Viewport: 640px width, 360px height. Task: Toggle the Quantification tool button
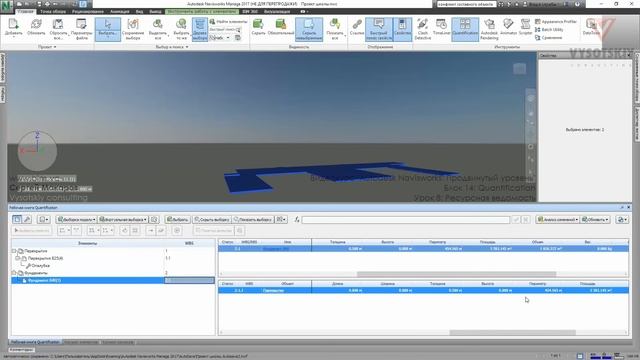[x=465, y=29]
